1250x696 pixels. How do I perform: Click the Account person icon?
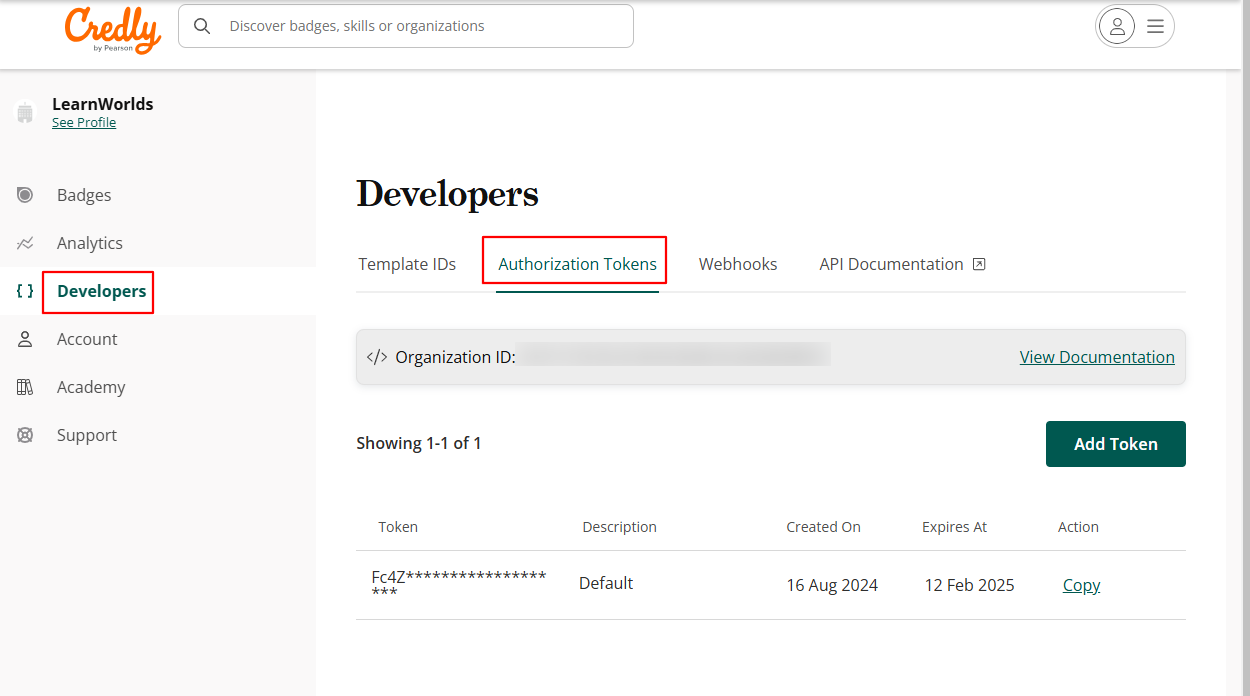point(25,339)
